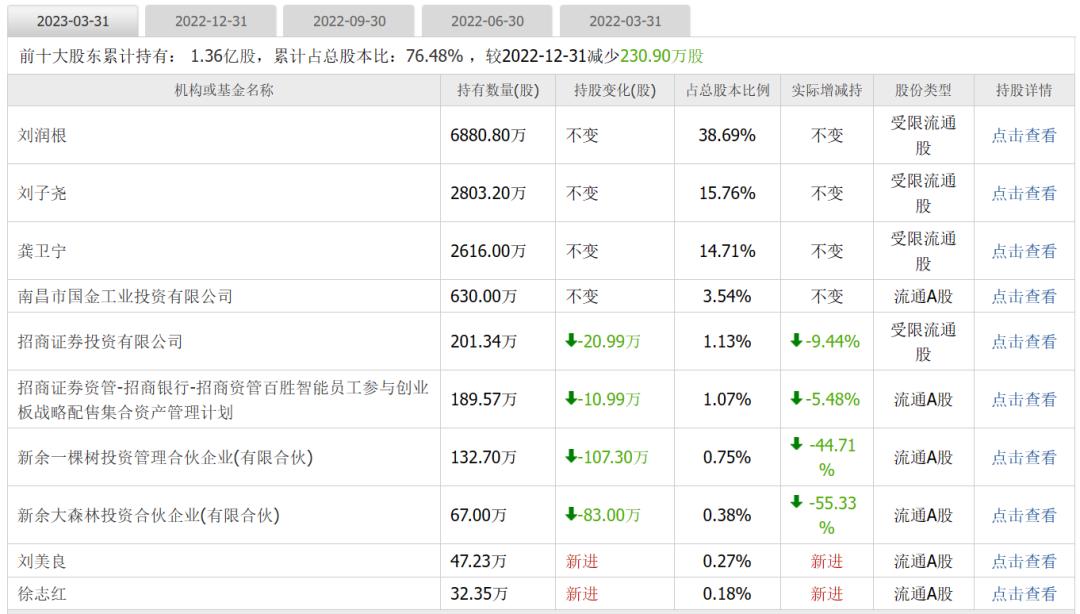Viewport: 1080px width, 614px height.
Task: Select shareholder name 龚卫宁
Action: click(x=42, y=252)
